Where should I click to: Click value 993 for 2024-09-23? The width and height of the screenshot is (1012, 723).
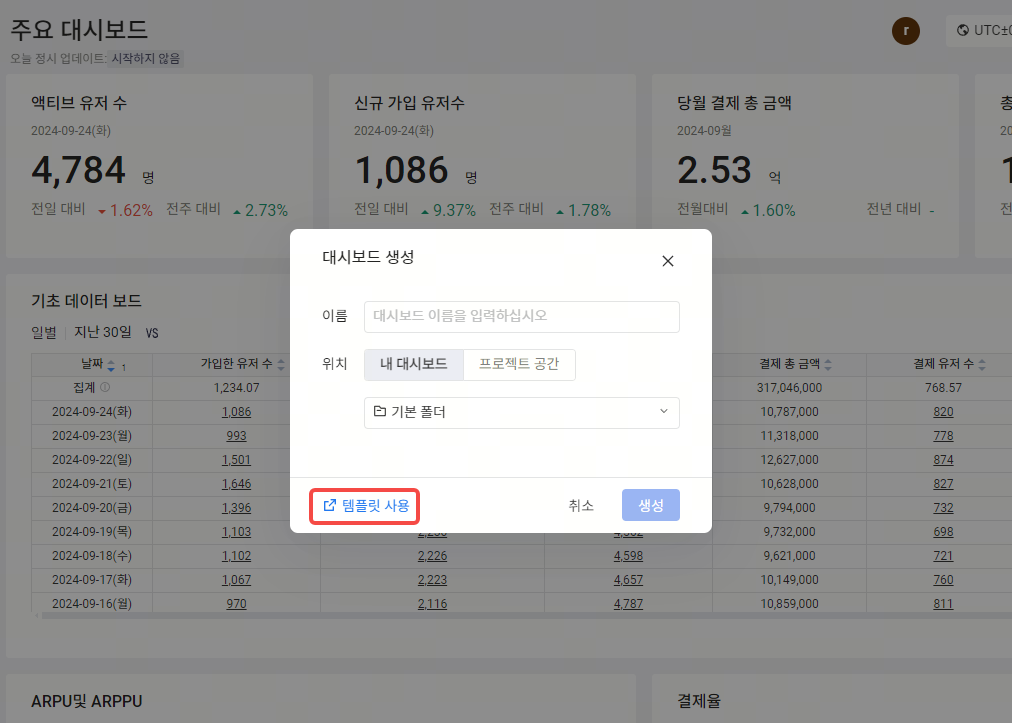[x=236, y=436]
